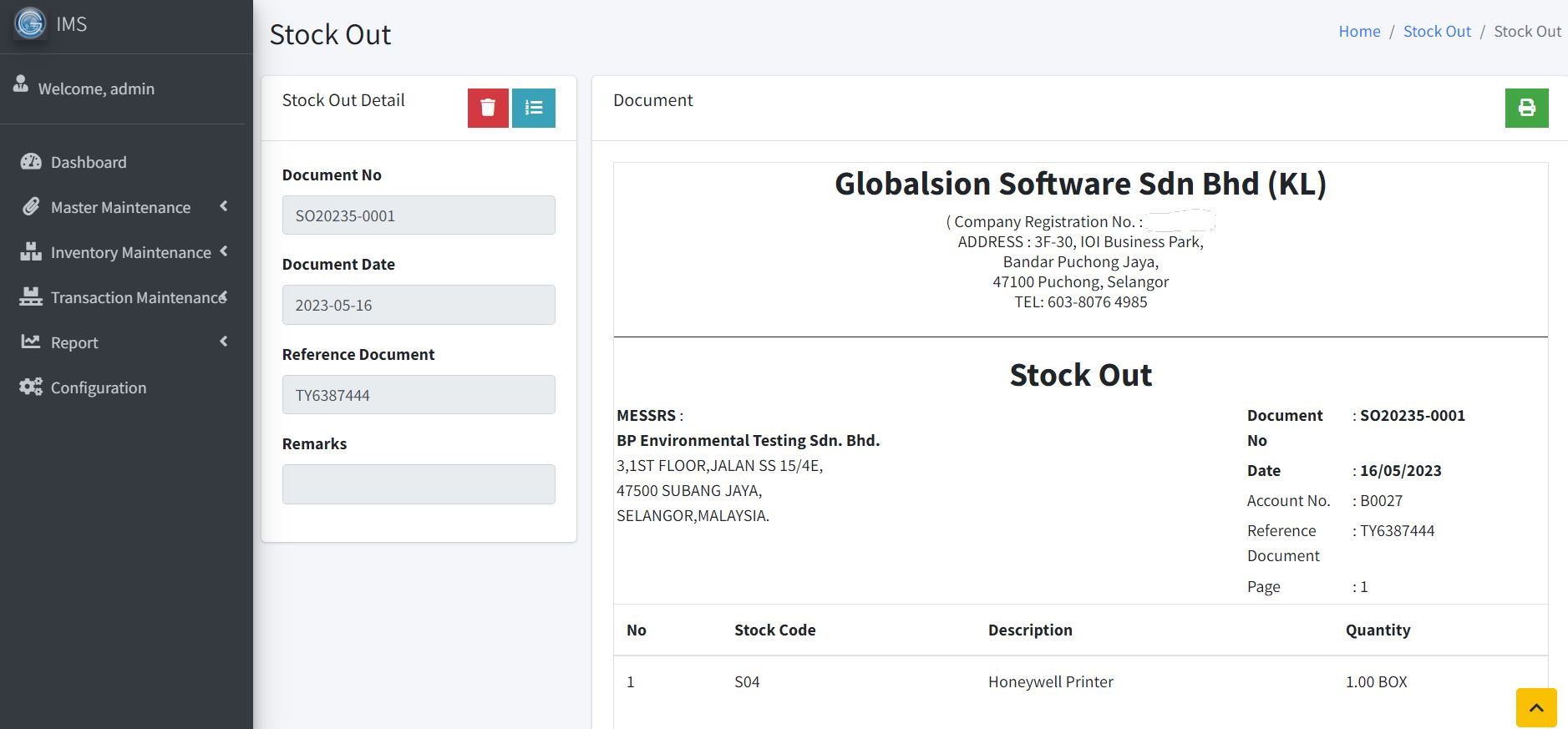Click the Stock Out Detail panel title

pyautogui.click(x=343, y=100)
